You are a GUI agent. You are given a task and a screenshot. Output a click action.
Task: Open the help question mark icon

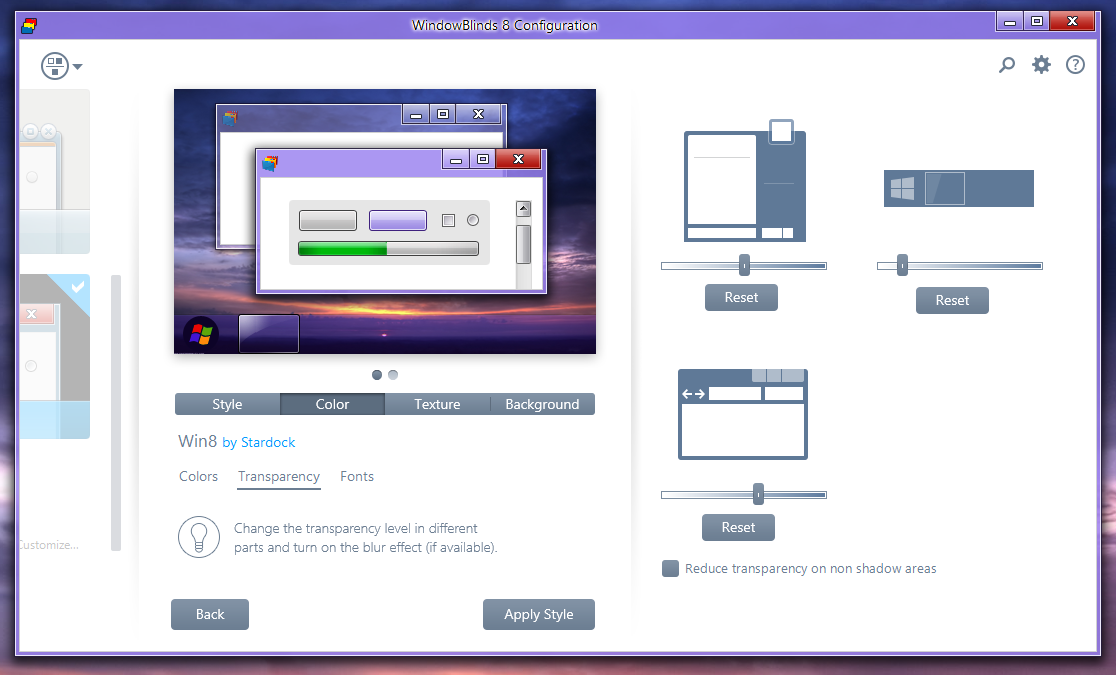point(1075,65)
